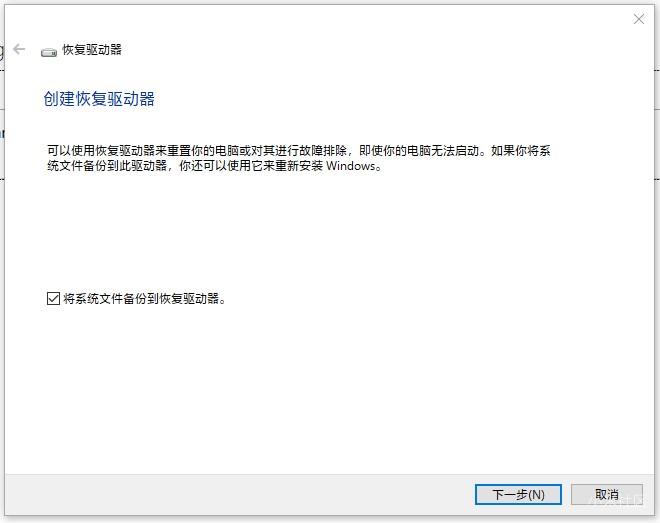Click the word Windows in the description
The height and width of the screenshot is (523, 660).
pos(350,166)
